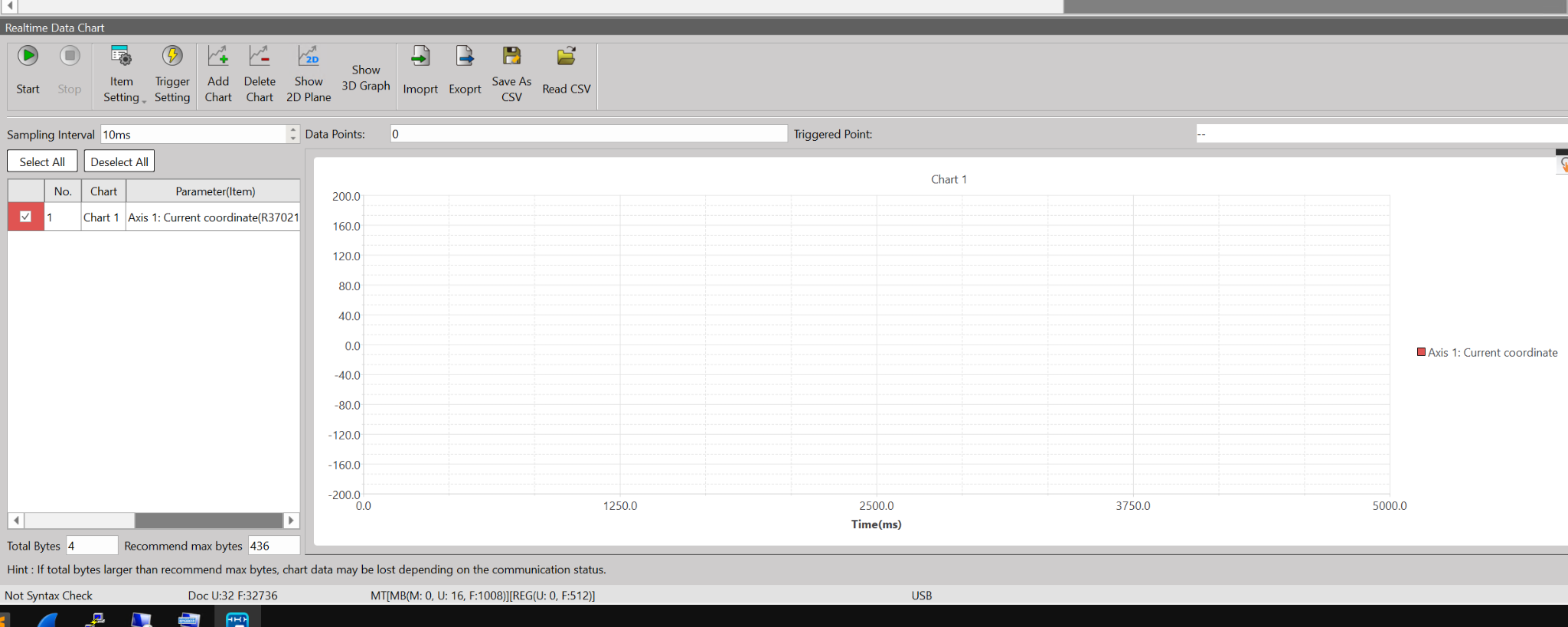Show the 3D Graph

pyautogui.click(x=366, y=77)
